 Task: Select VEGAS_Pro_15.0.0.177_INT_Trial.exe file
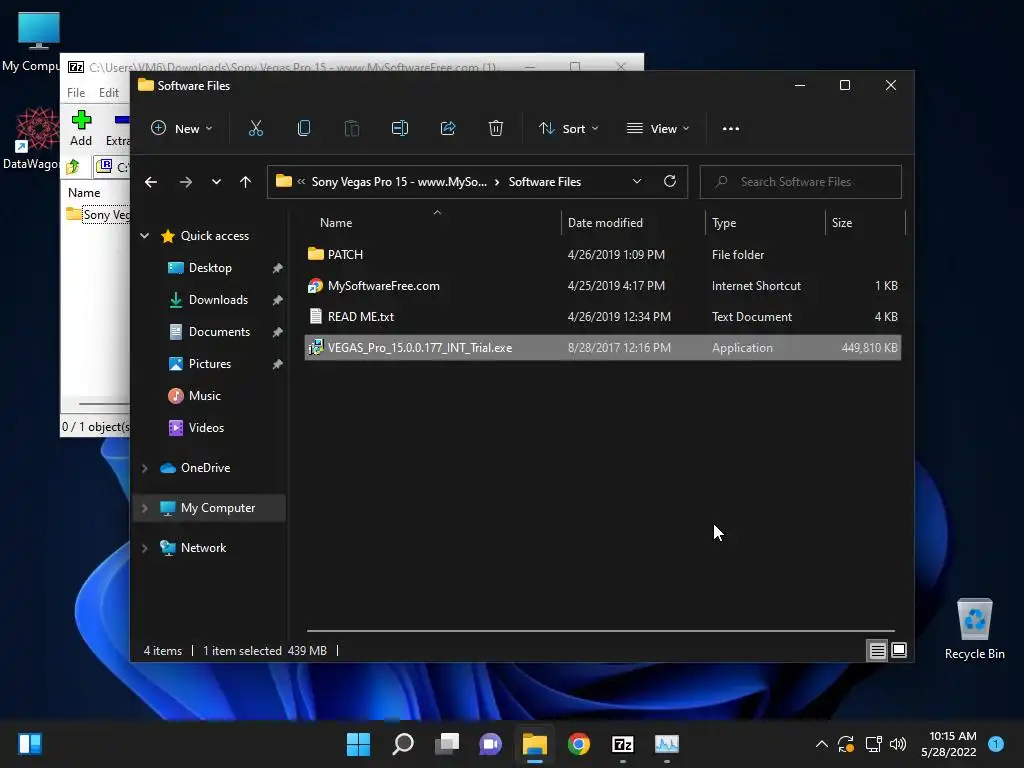click(603, 348)
